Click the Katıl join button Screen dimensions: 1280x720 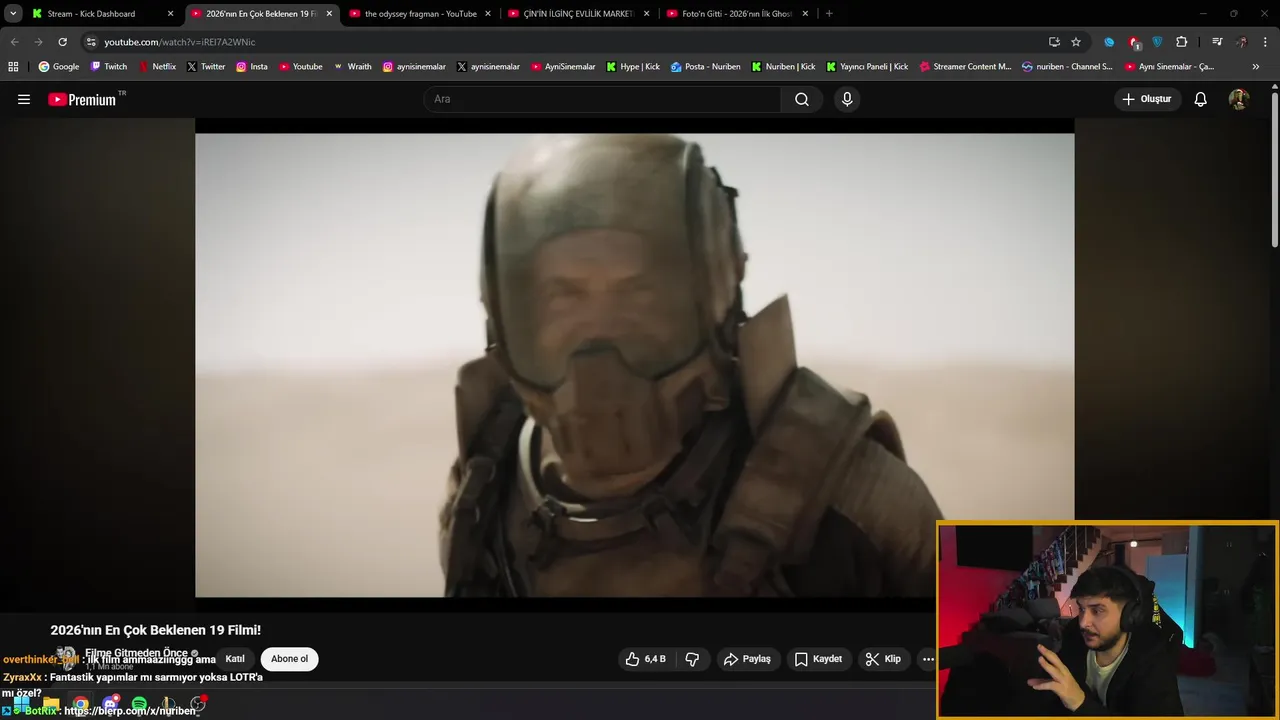pos(235,659)
